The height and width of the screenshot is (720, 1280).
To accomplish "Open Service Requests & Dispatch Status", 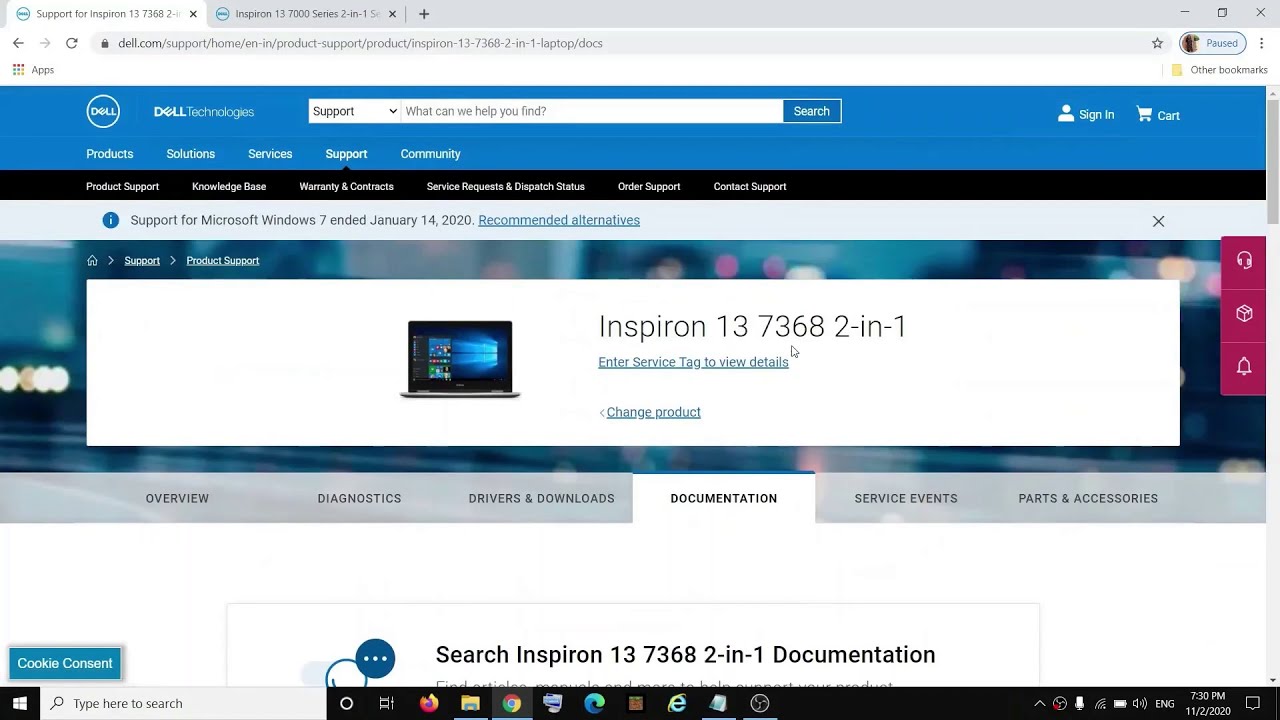I will click(x=505, y=186).
